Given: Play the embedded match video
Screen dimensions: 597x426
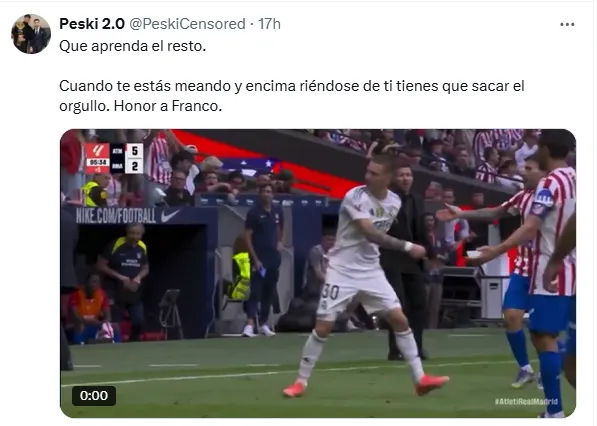Looking at the screenshot, I should [x=318, y=273].
